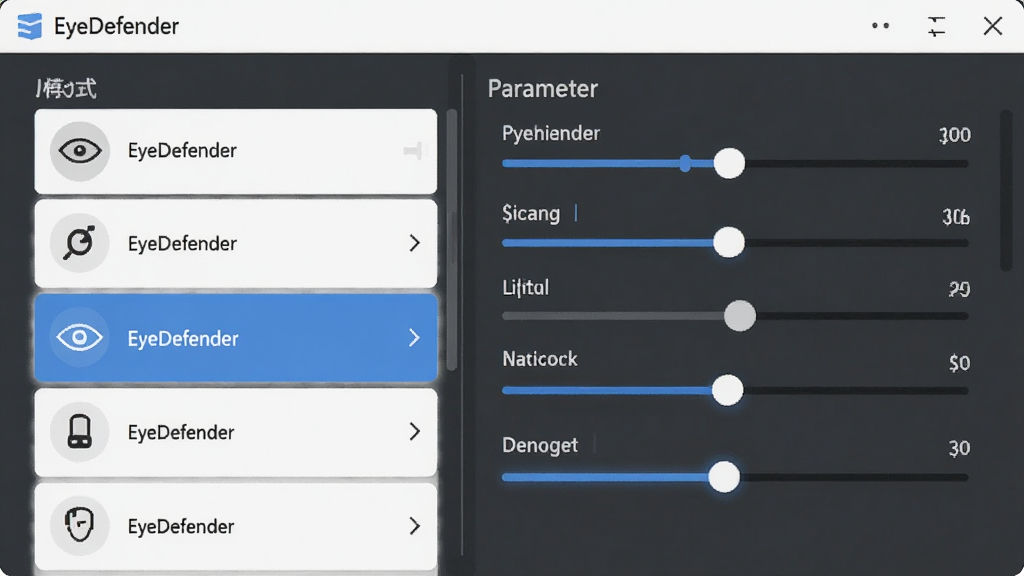Expand the chevron on the phone icon row
Image resolution: width=1024 pixels, height=576 pixels.
point(415,432)
